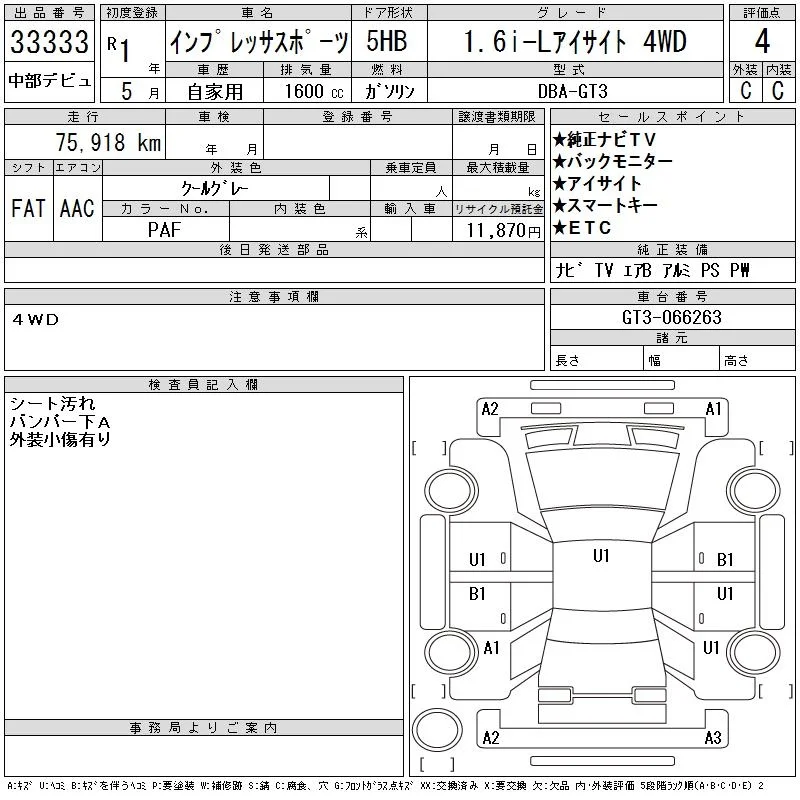The width and height of the screenshot is (800, 800).
Task: Click the 4WD note in 注意事項欄
Action: pyautogui.click(x=36, y=319)
